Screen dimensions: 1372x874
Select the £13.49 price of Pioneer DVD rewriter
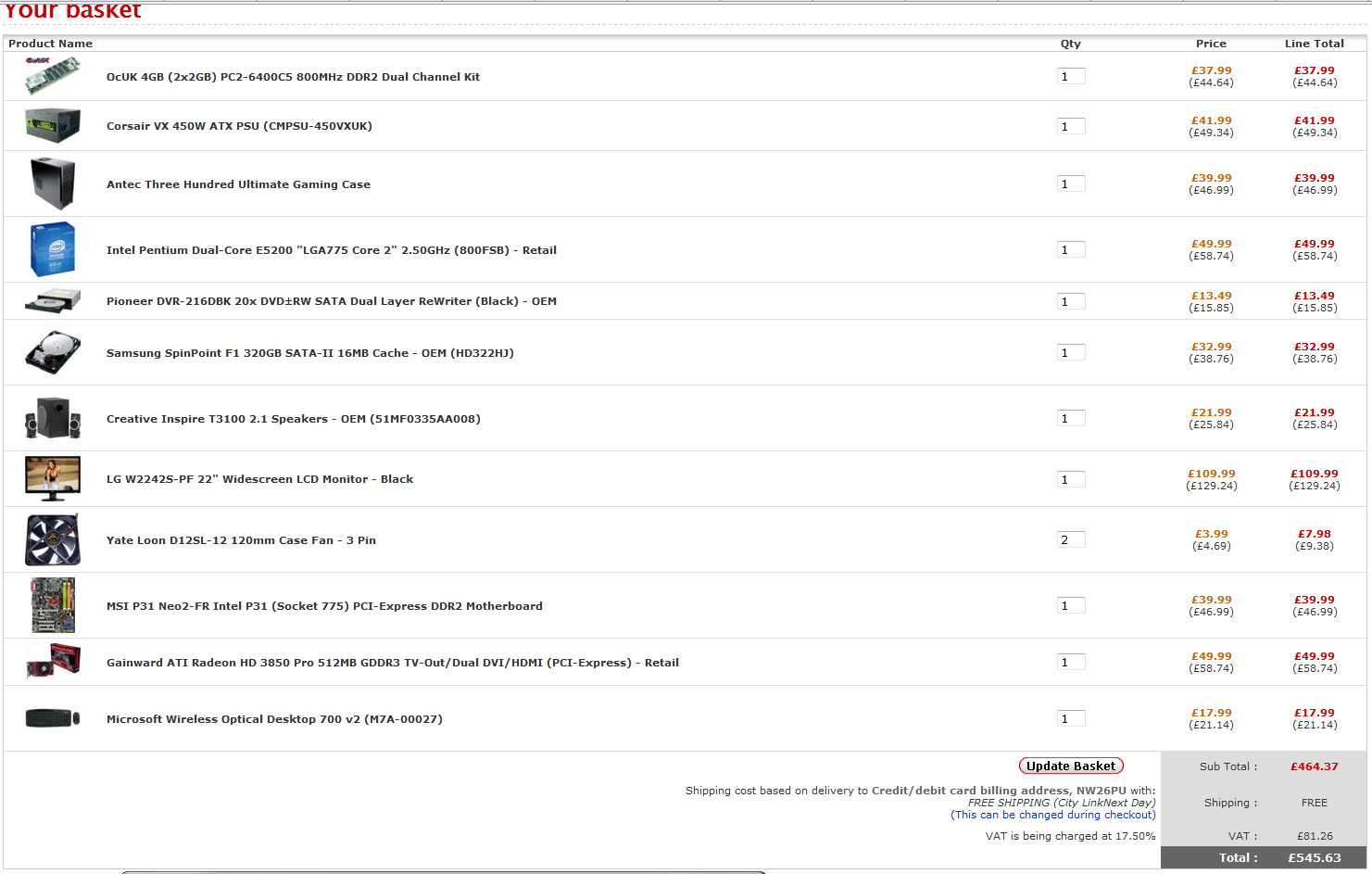pos(1212,296)
